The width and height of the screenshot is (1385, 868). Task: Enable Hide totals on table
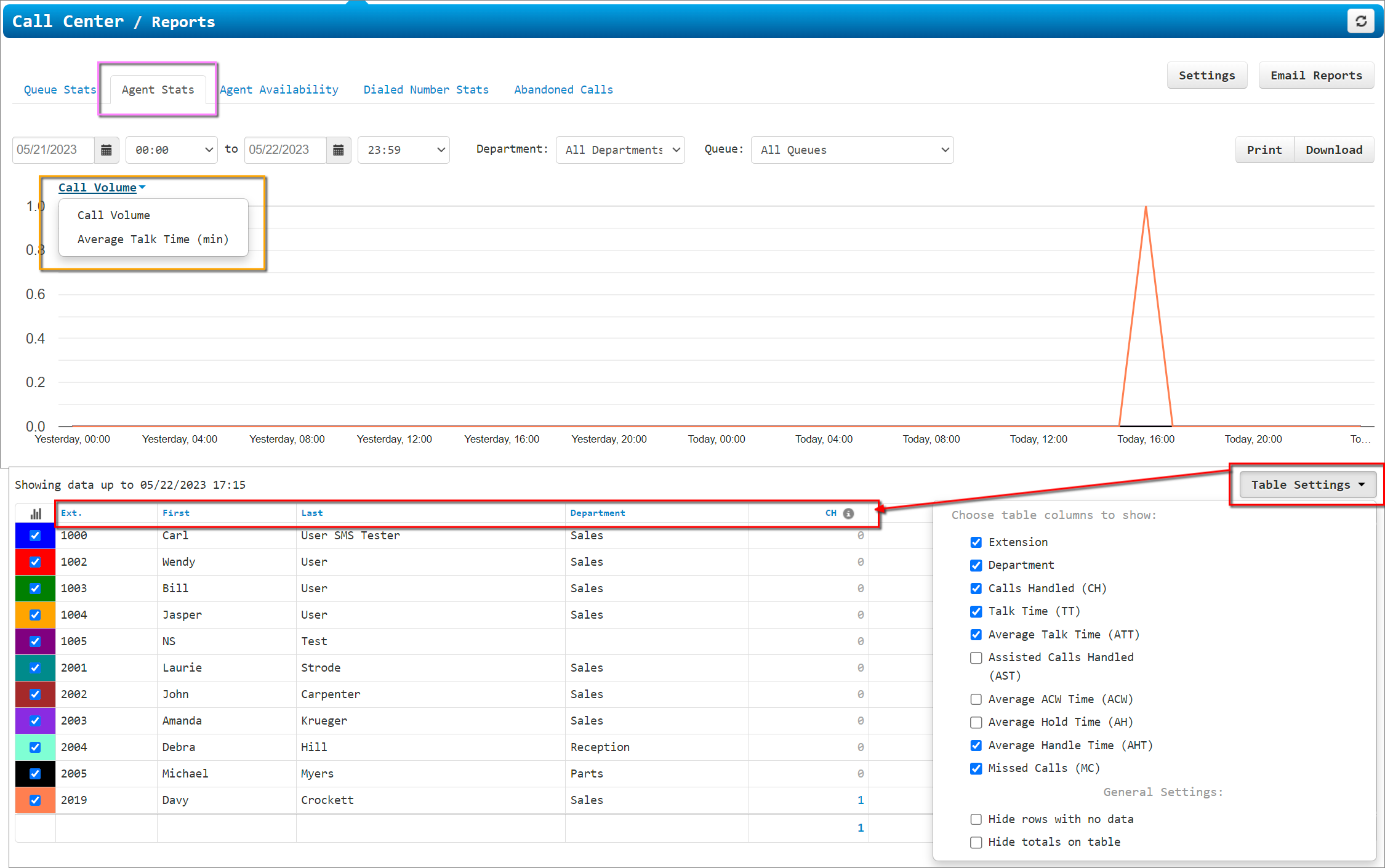pyautogui.click(x=976, y=842)
